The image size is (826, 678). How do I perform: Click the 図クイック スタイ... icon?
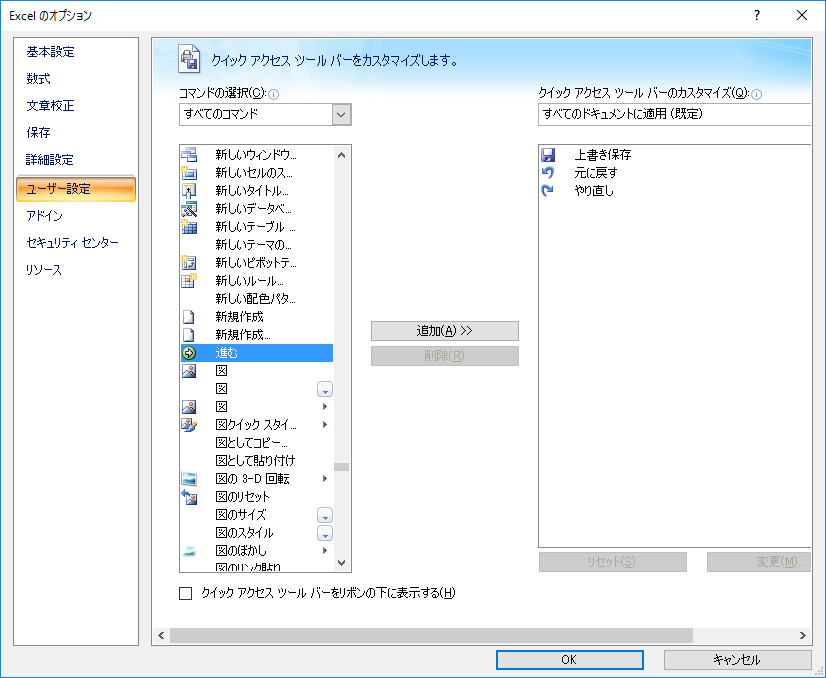tap(189, 425)
